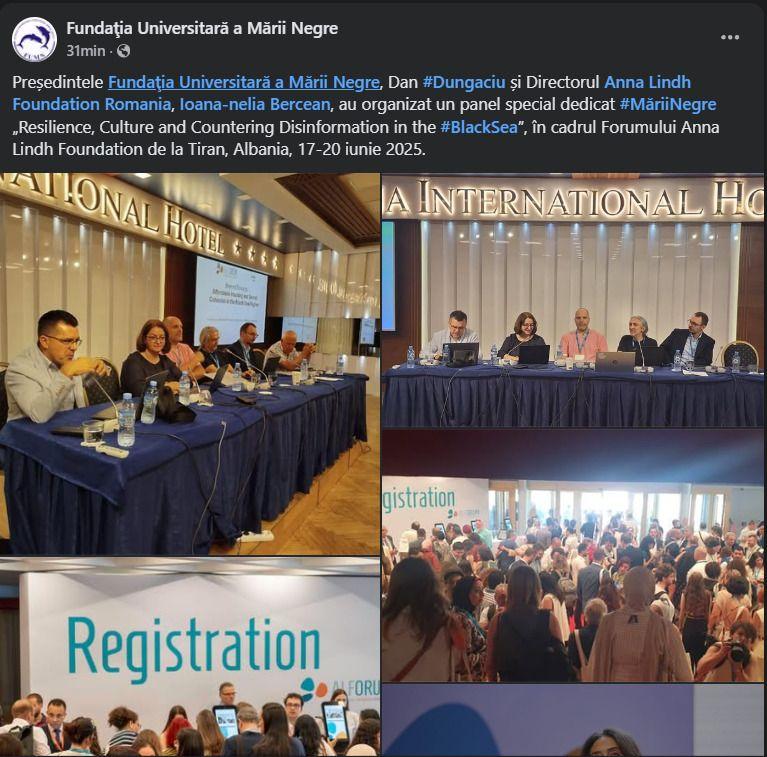This screenshot has width=767, height=757.
Task: Open Anna Lindh Foundation Romania link
Action: 352,93
